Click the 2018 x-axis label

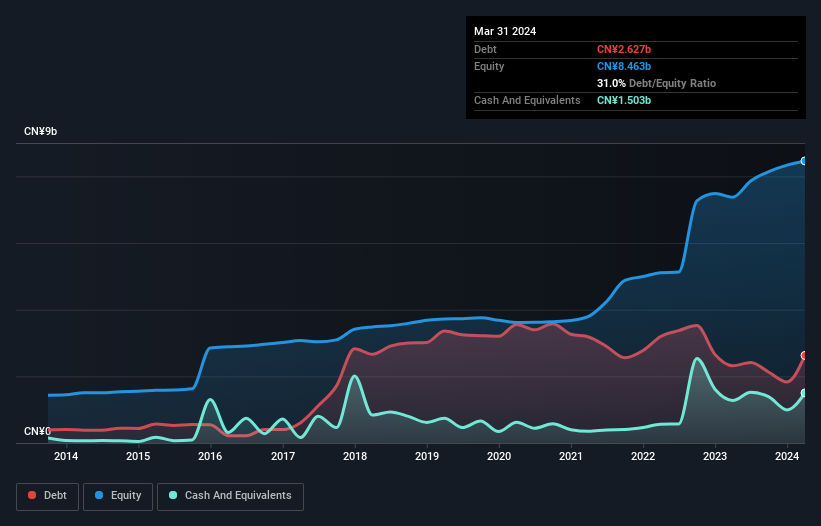pyautogui.click(x=355, y=456)
